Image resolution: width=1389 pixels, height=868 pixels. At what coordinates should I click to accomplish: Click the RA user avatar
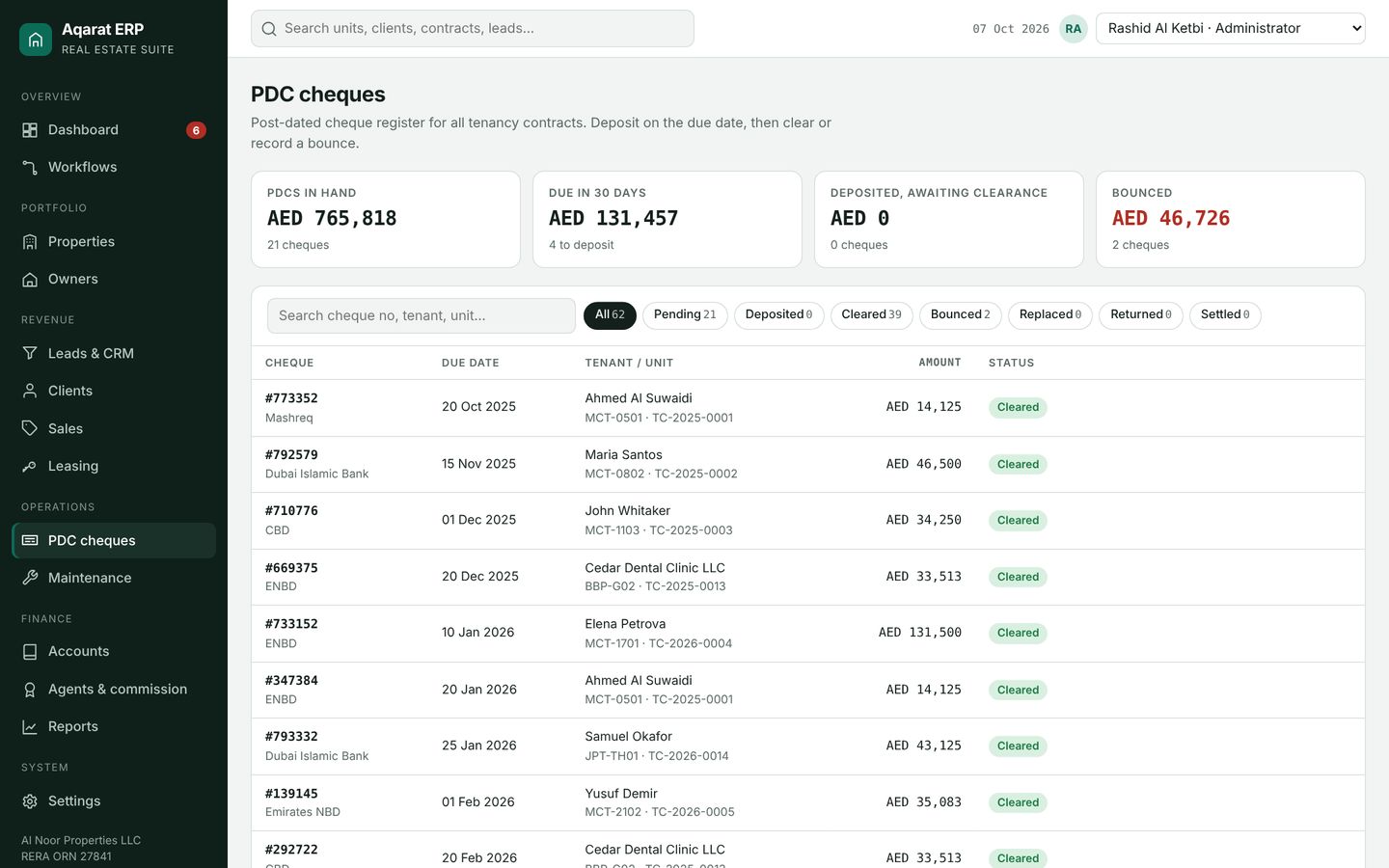(x=1074, y=29)
